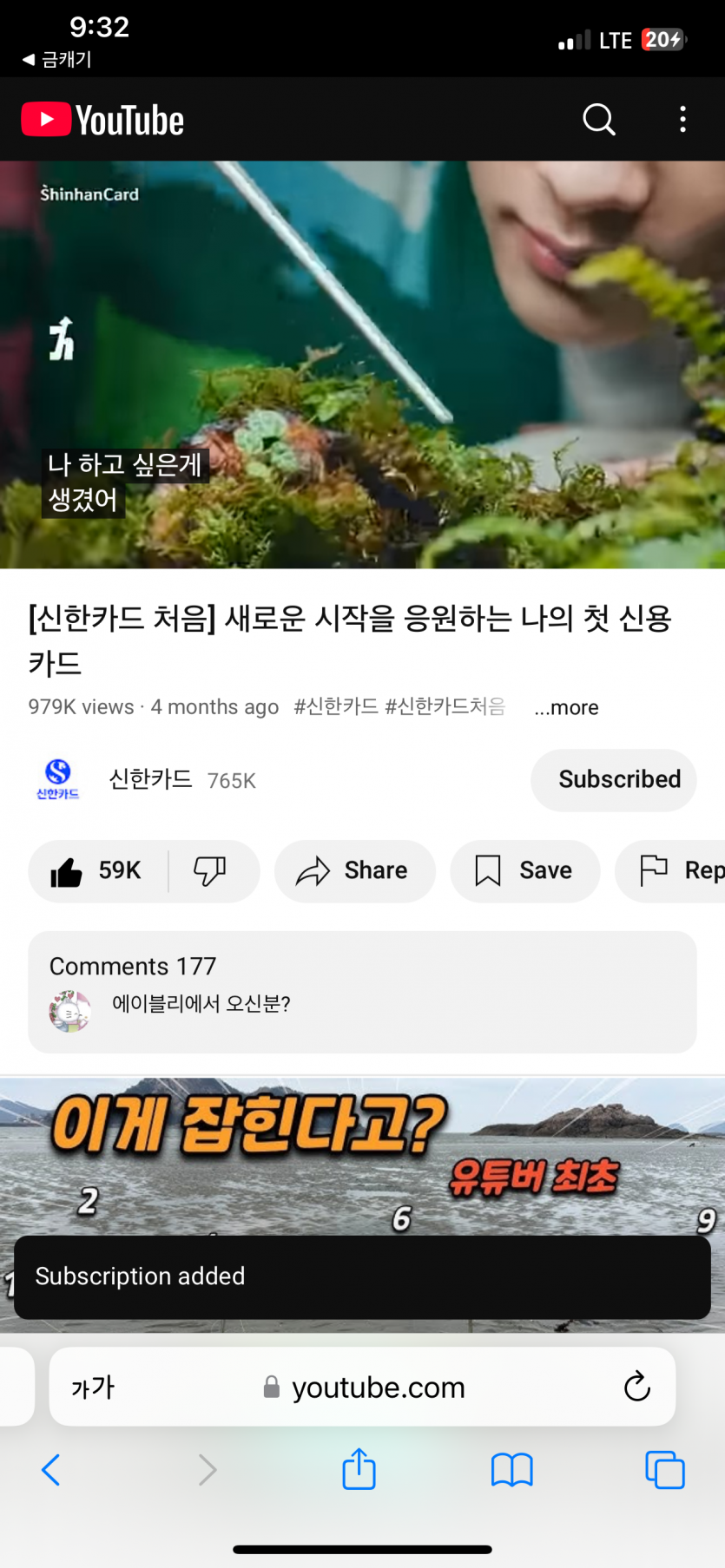Like the video with thumbs up
Image resolution: width=725 pixels, height=1568 pixels.
[x=97, y=870]
